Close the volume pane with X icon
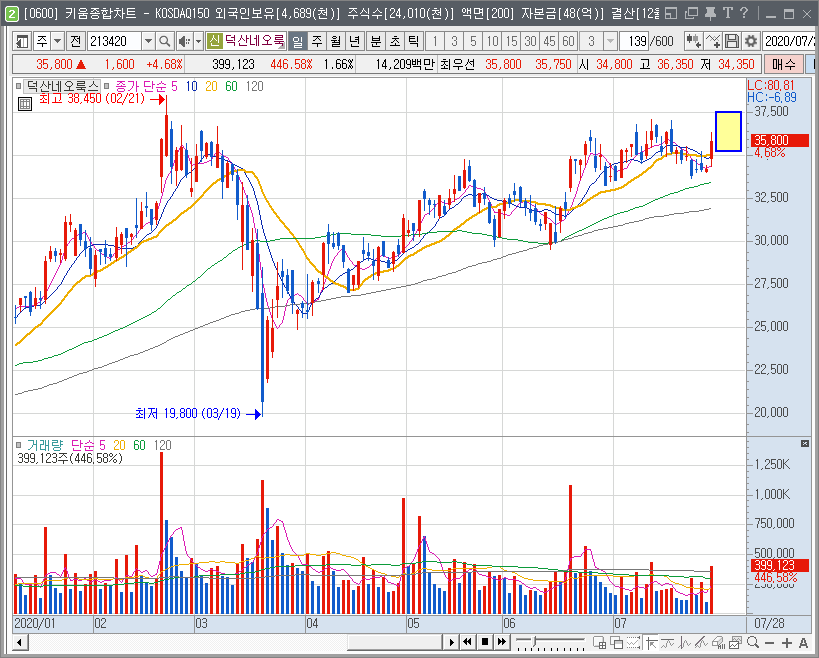The height and width of the screenshot is (658, 819). [x=805, y=443]
